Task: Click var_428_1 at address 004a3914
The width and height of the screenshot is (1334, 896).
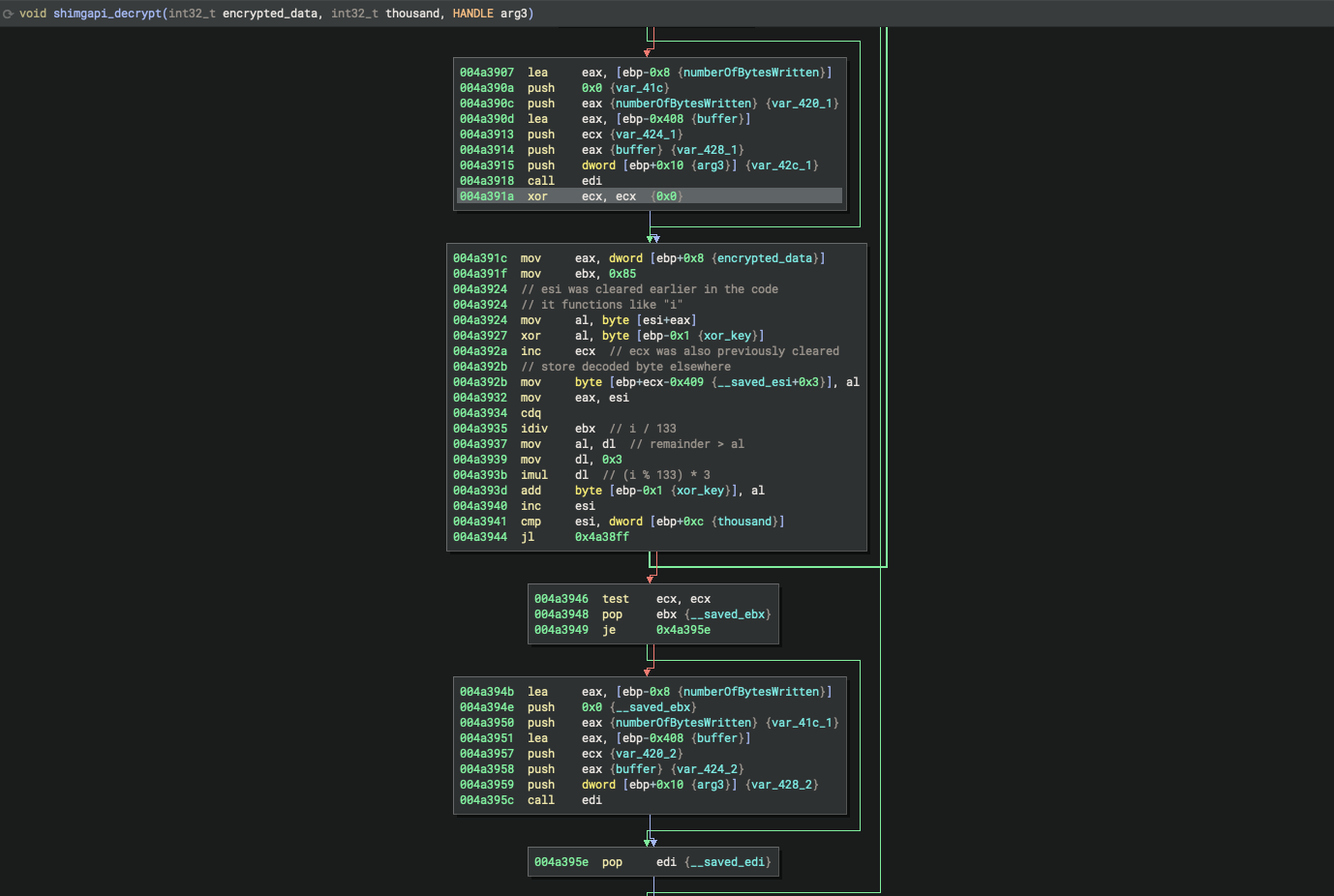Action: 707,150
